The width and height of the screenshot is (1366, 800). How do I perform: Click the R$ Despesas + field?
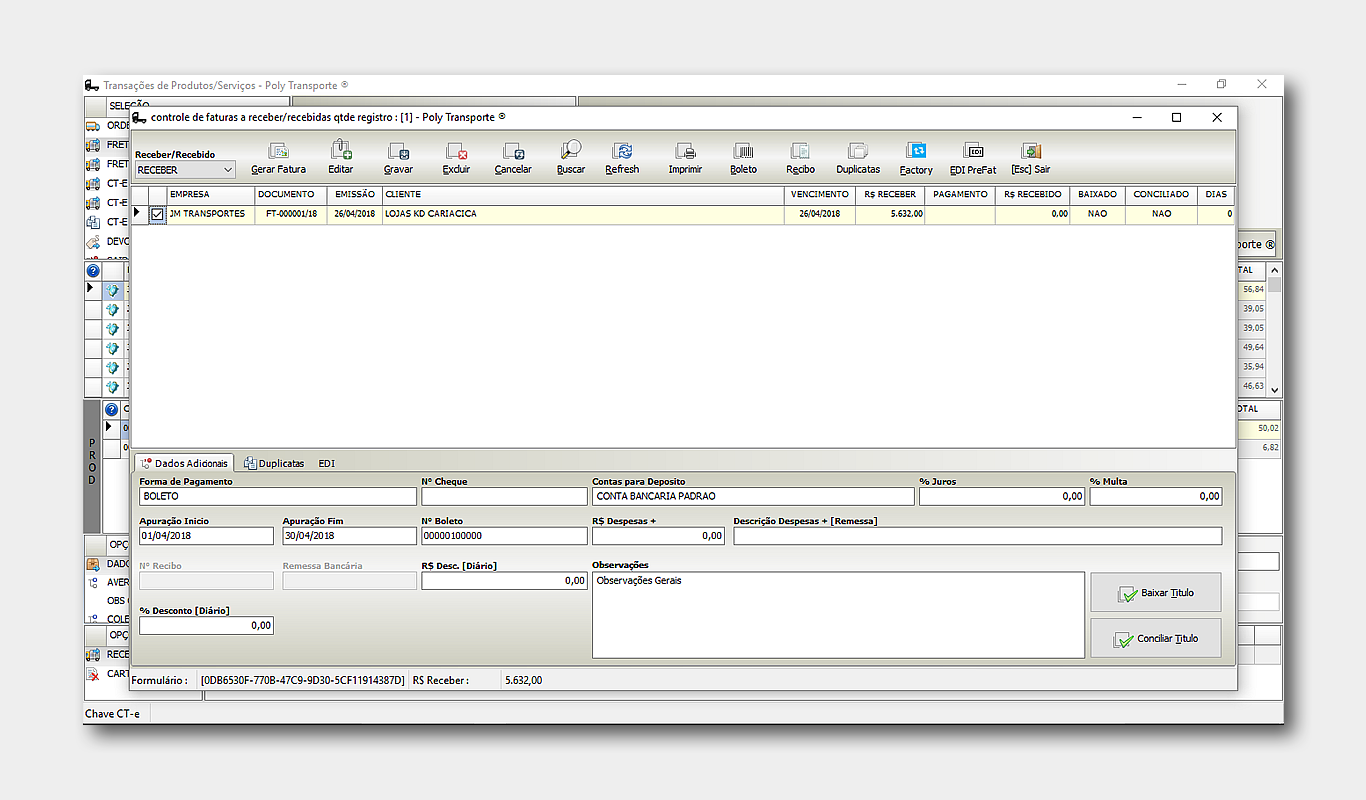[658, 536]
